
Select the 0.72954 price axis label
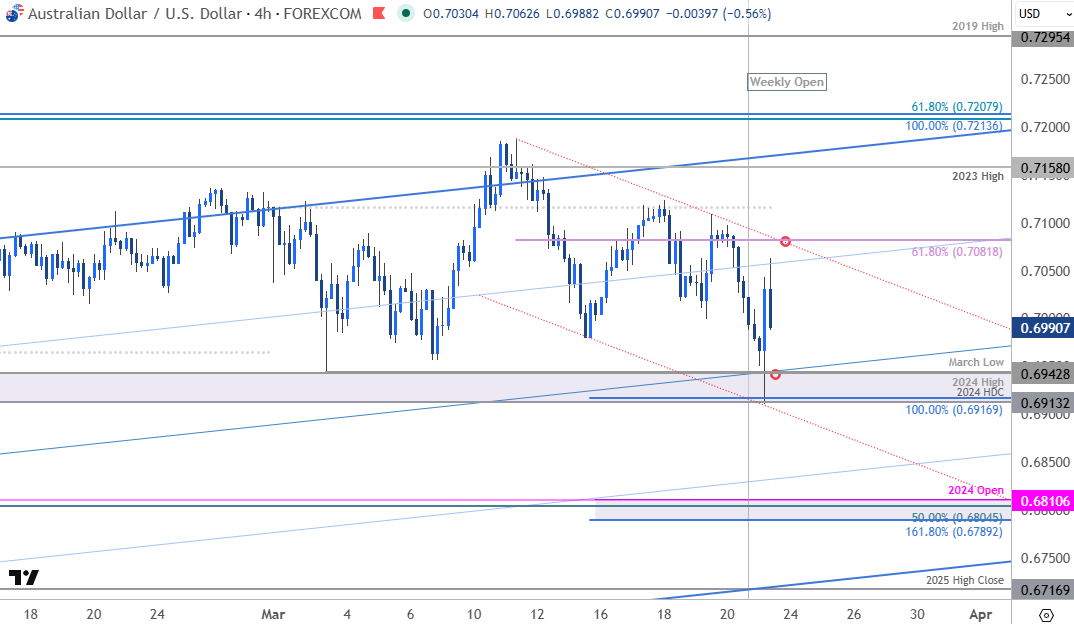[1045, 37]
